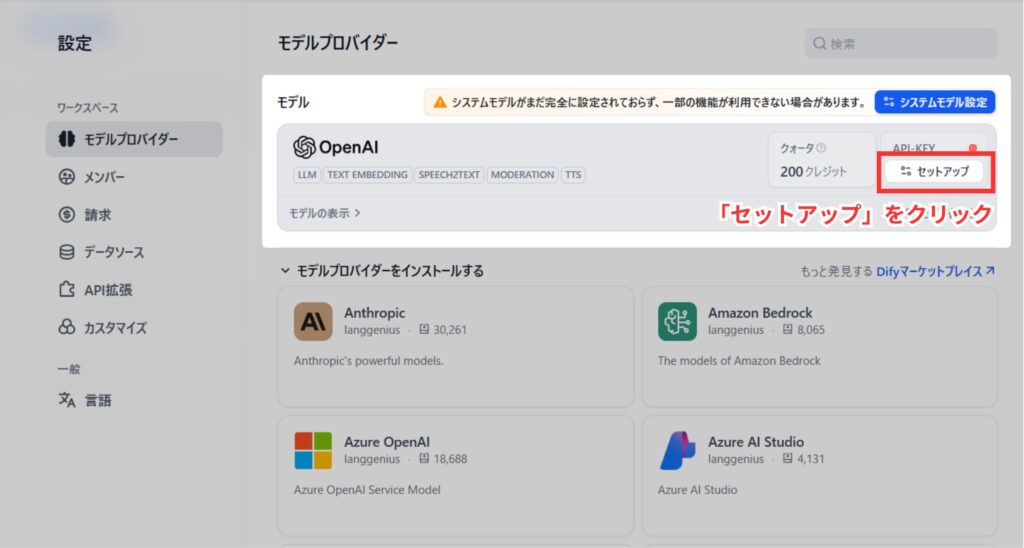The image size is (1024, 548).
Task: Click the yellow warning triangle icon
Action: (440, 103)
